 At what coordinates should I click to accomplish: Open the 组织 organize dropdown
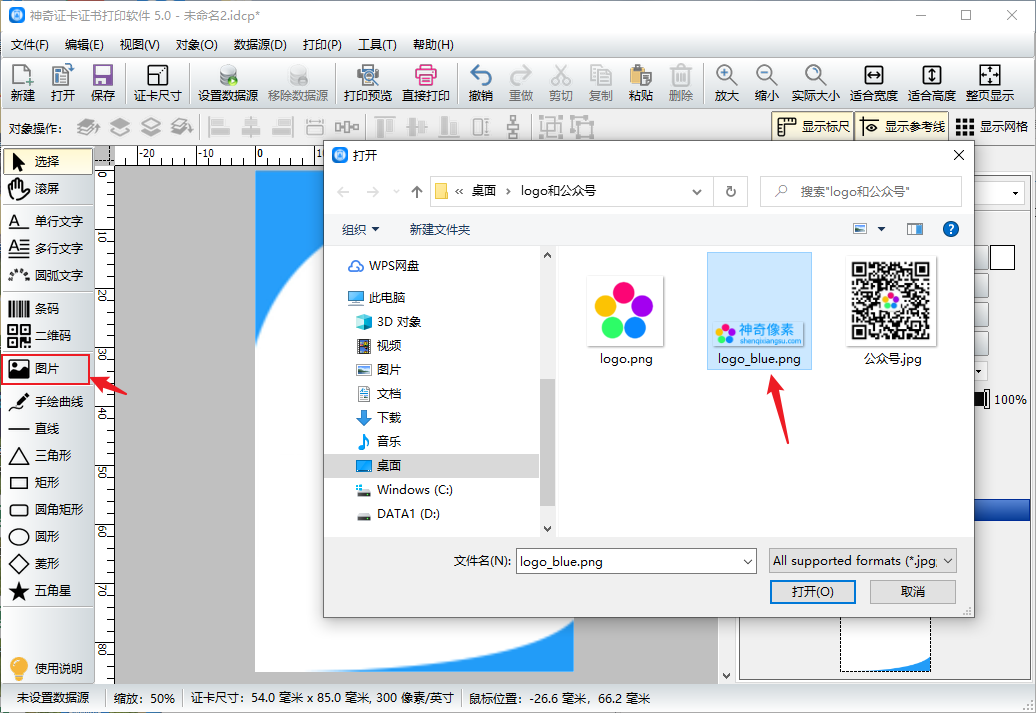[361, 229]
